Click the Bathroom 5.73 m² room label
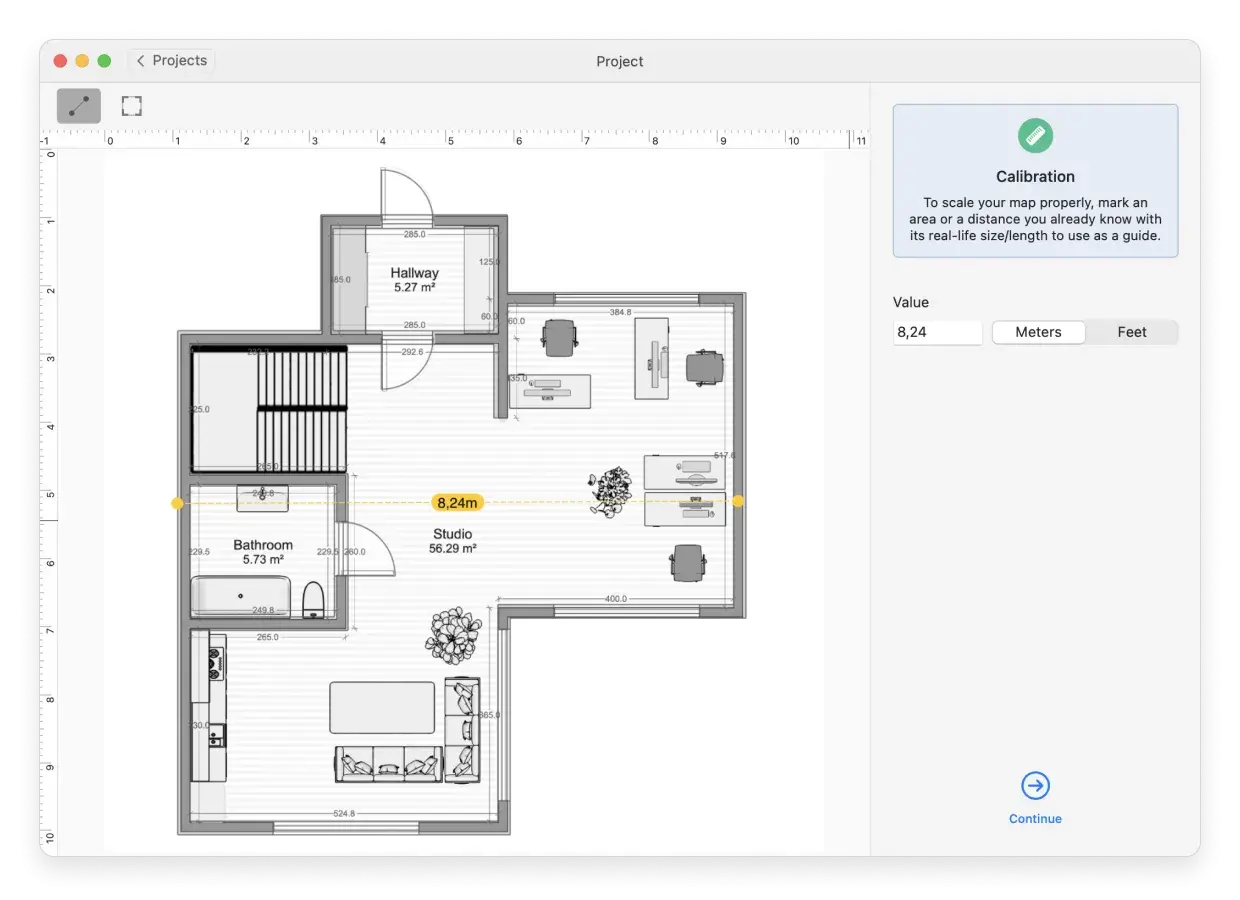The width and height of the screenshot is (1240, 900). [x=263, y=552]
